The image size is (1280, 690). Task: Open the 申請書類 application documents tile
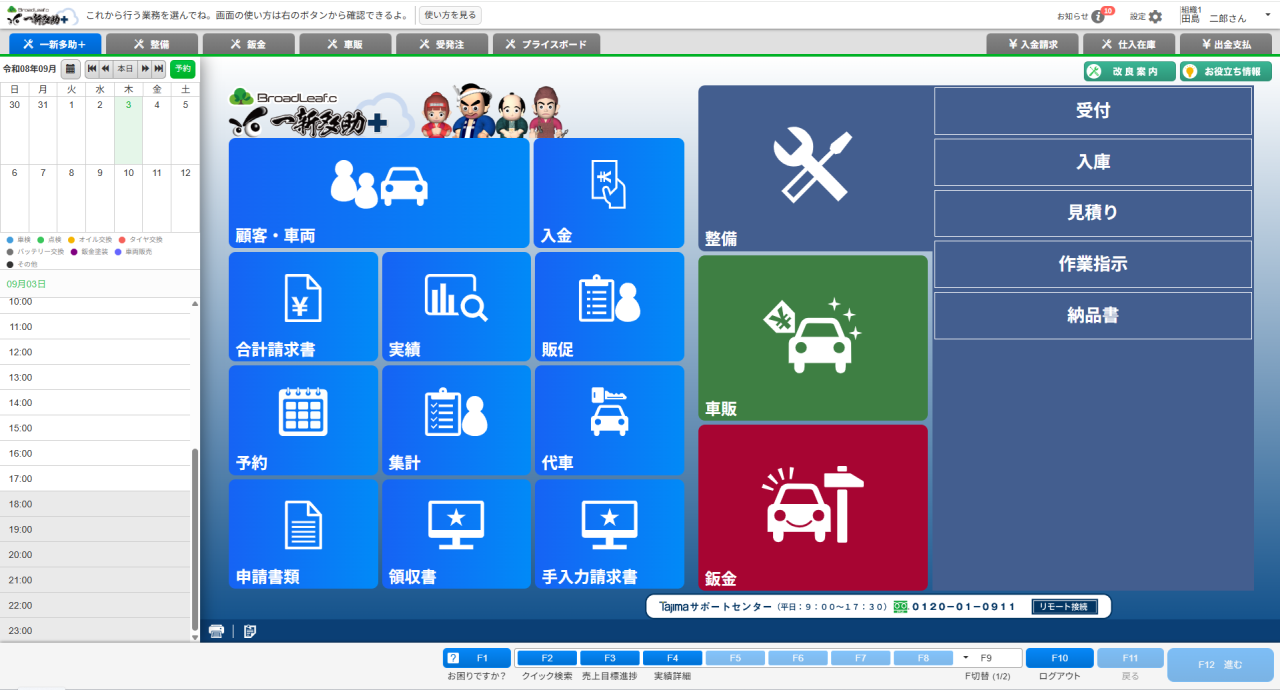click(304, 534)
